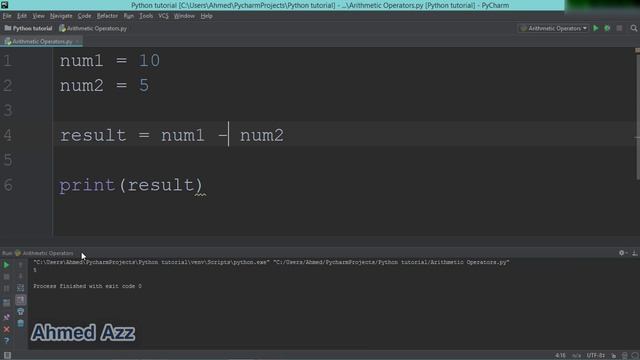Image resolution: width=640 pixels, height=360 pixels.
Task: Open the Arithmetic Operators run configuration dropdown
Action: [x=553, y=28]
